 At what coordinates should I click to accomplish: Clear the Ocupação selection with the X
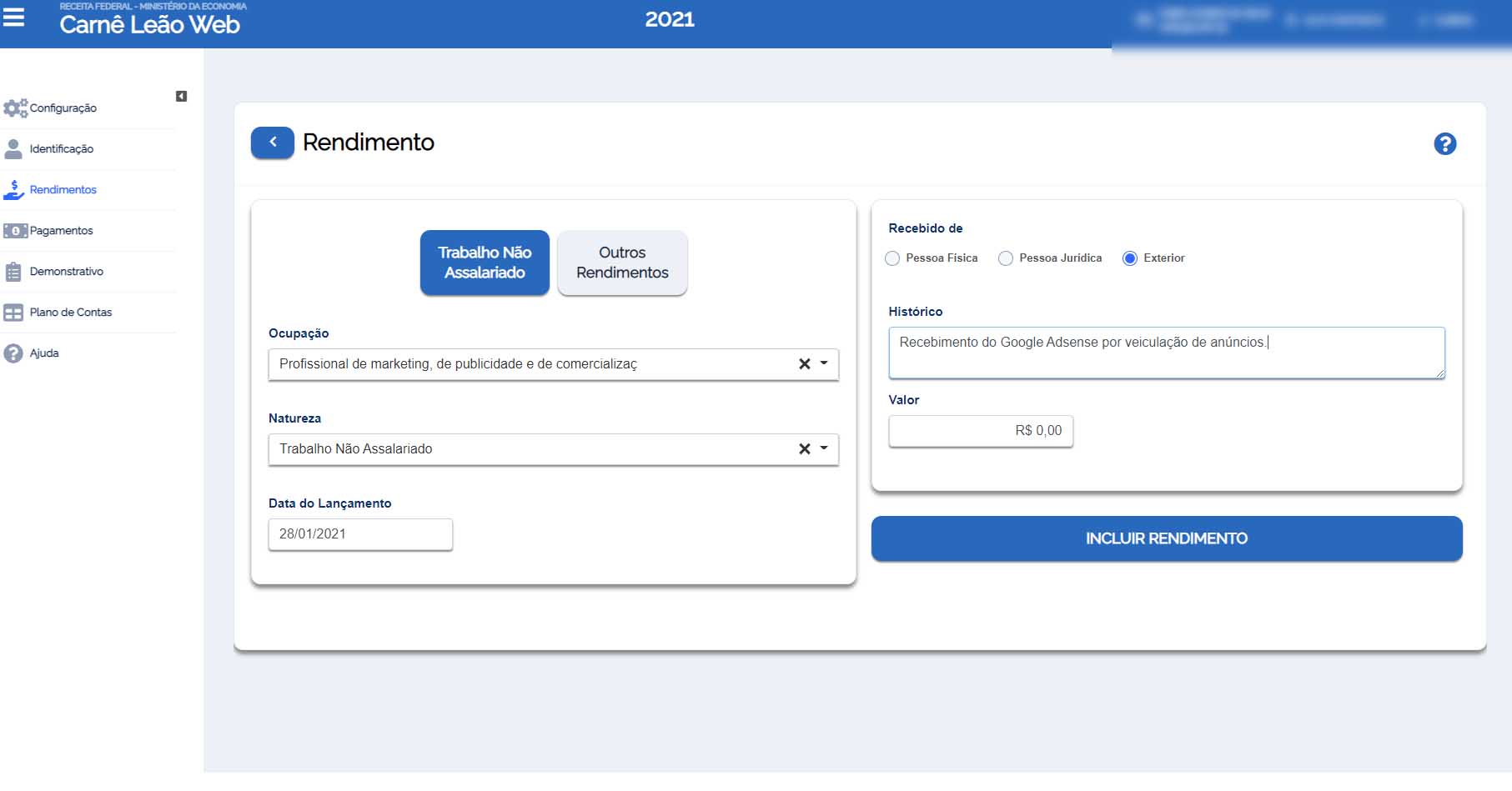[804, 364]
